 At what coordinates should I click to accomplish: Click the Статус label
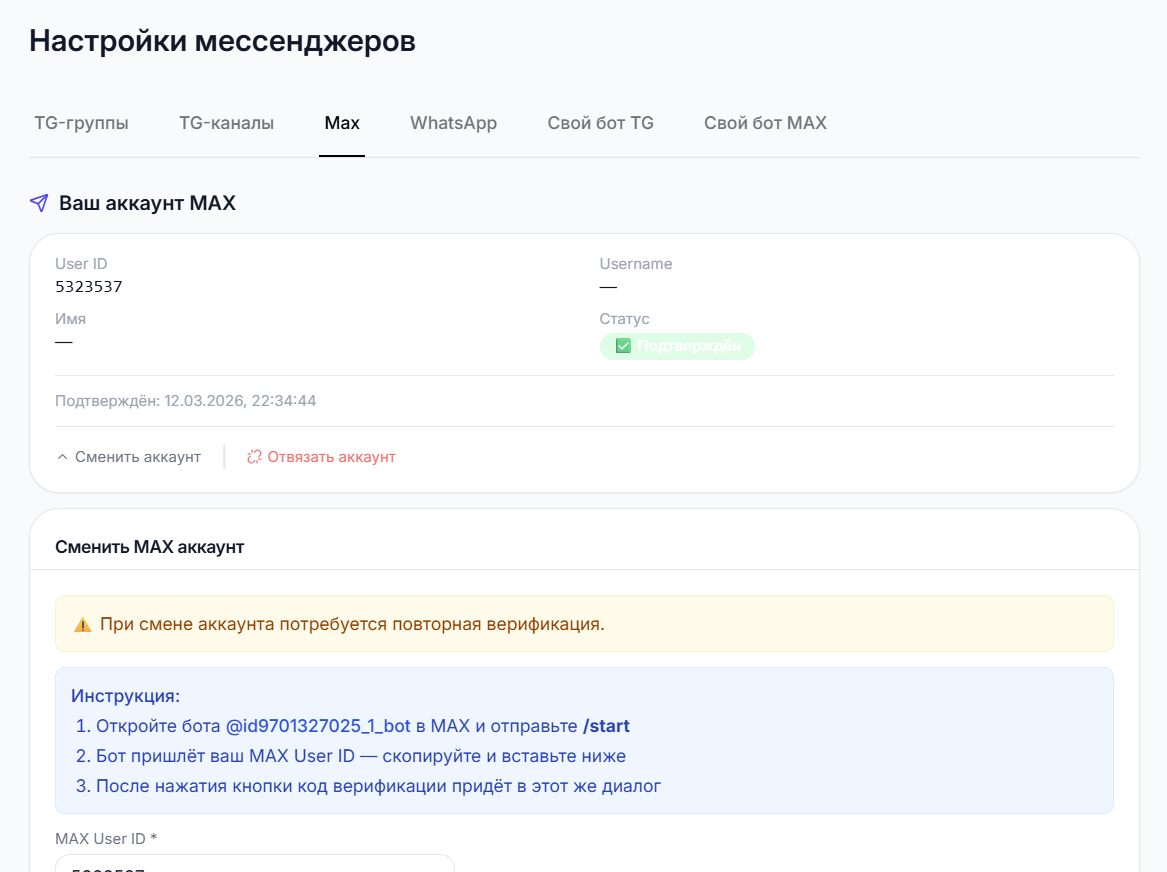coord(624,319)
